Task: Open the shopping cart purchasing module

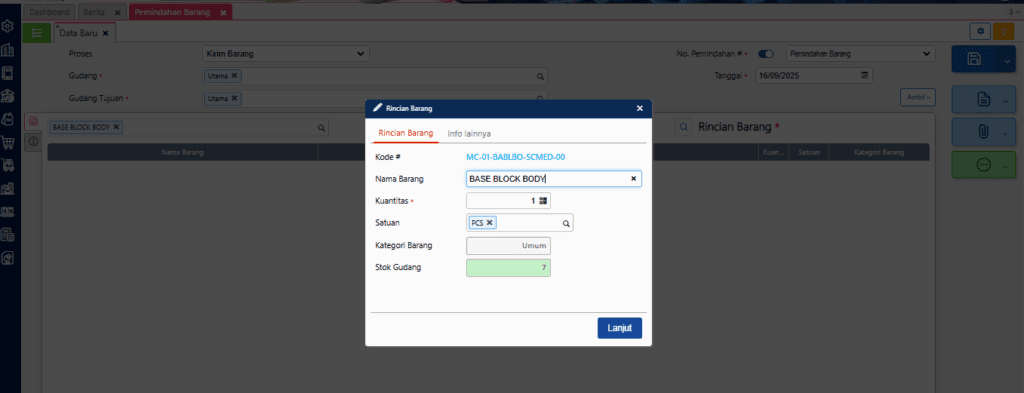Action: pyautogui.click(x=8, y=142)
